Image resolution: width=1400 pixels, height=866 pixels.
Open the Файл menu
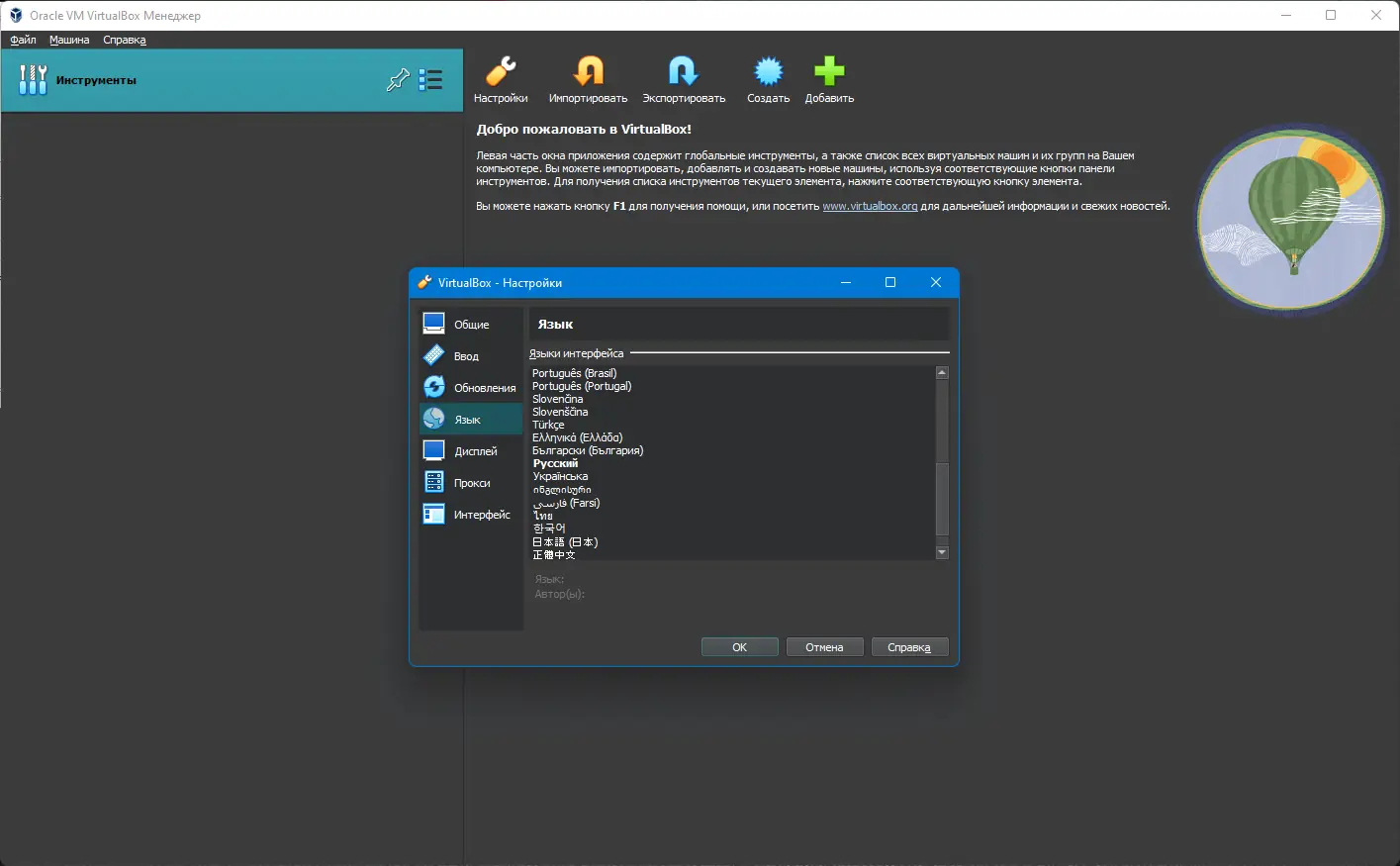coord(23,40)
